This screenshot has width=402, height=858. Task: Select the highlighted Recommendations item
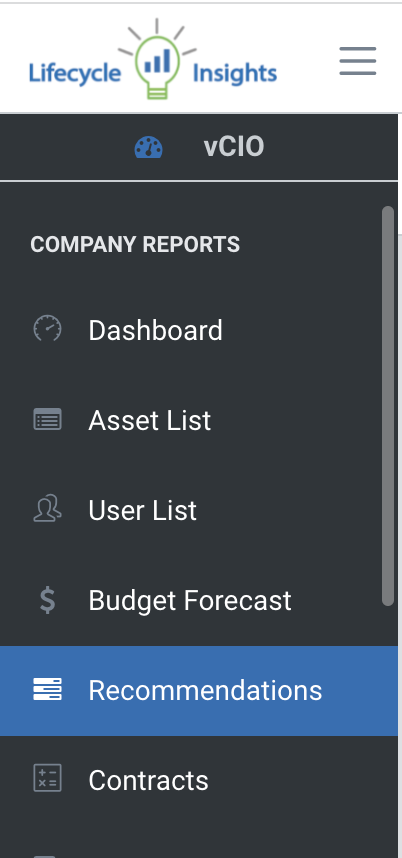[199, 691]
